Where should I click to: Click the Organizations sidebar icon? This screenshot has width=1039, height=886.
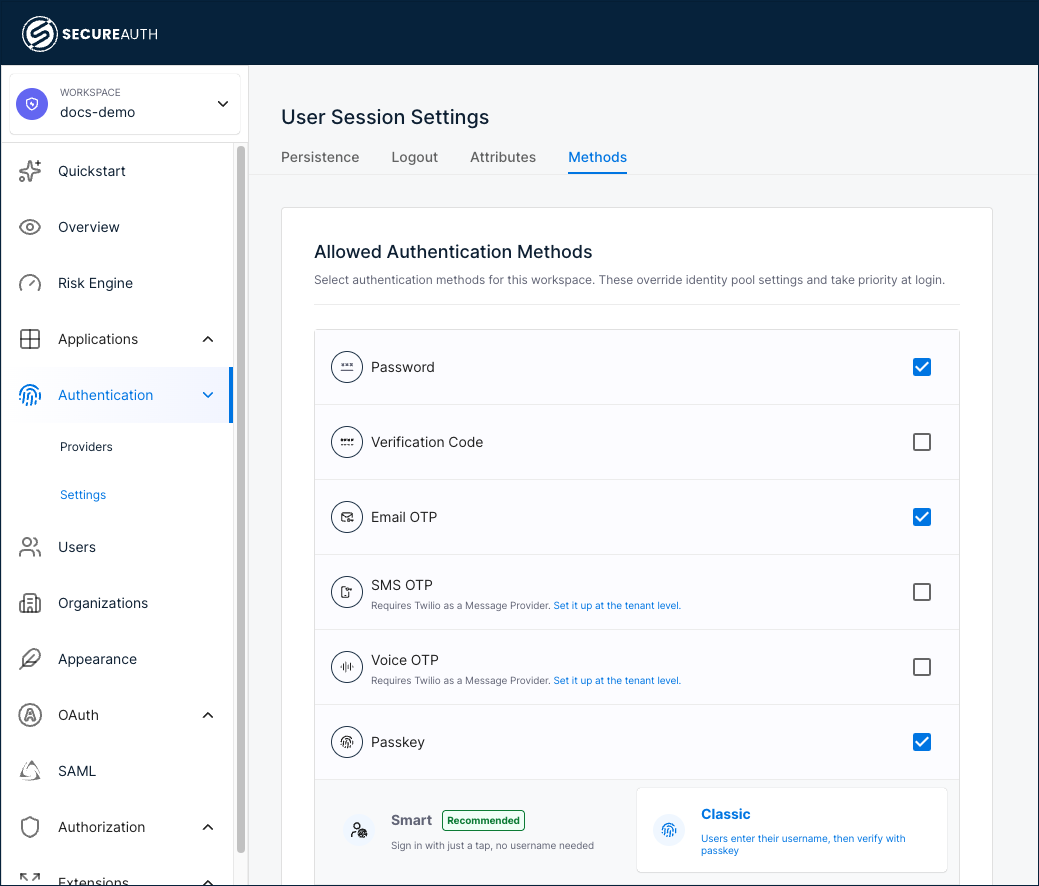tap(30, 603)
